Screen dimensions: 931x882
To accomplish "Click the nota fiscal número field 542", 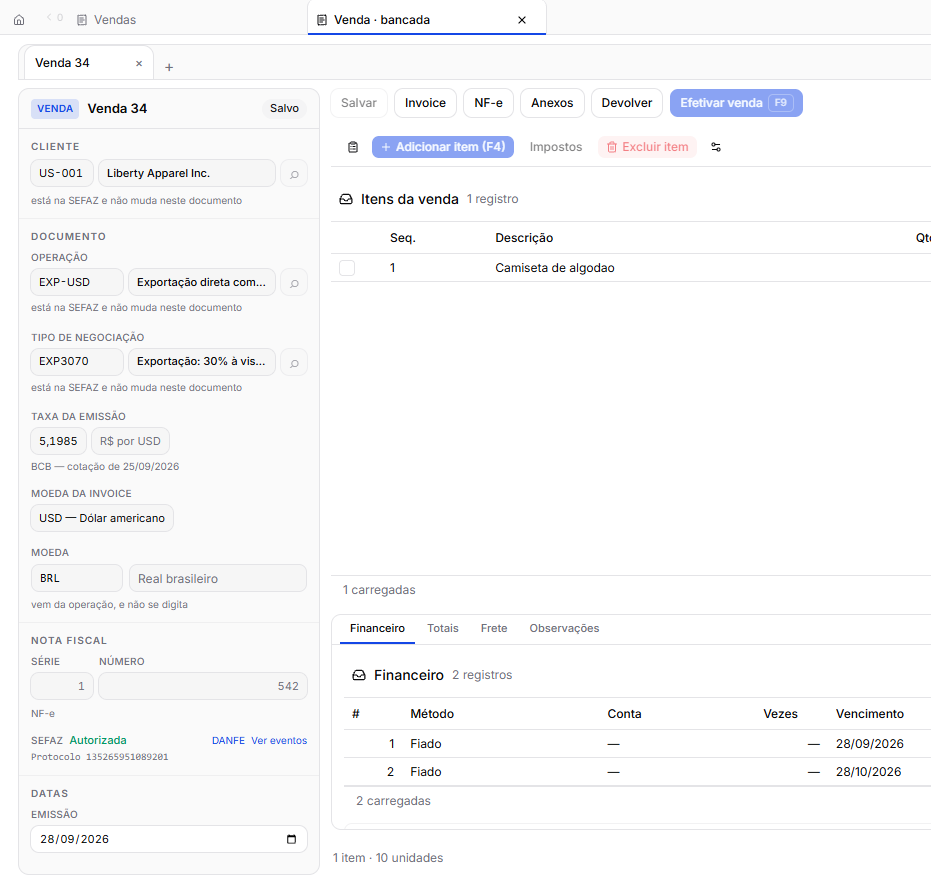I will (203, 686).
